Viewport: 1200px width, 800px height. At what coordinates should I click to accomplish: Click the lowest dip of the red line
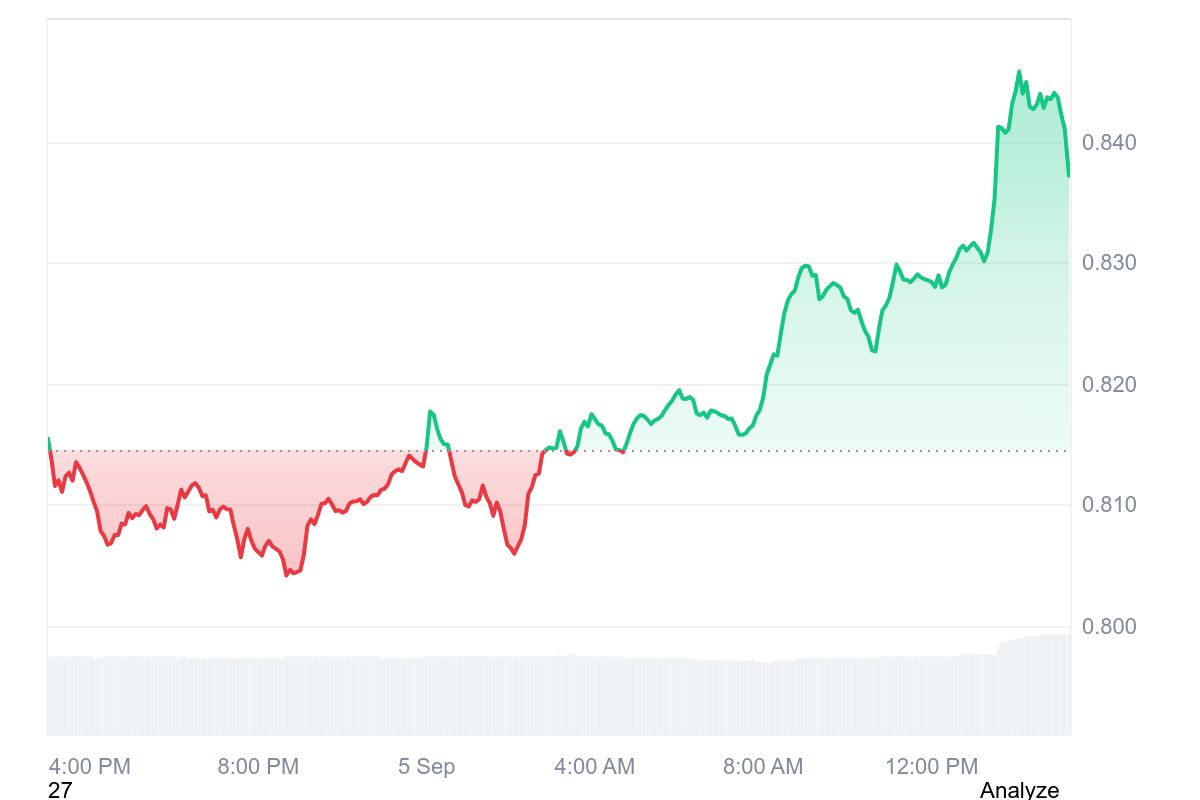(287, 575)
